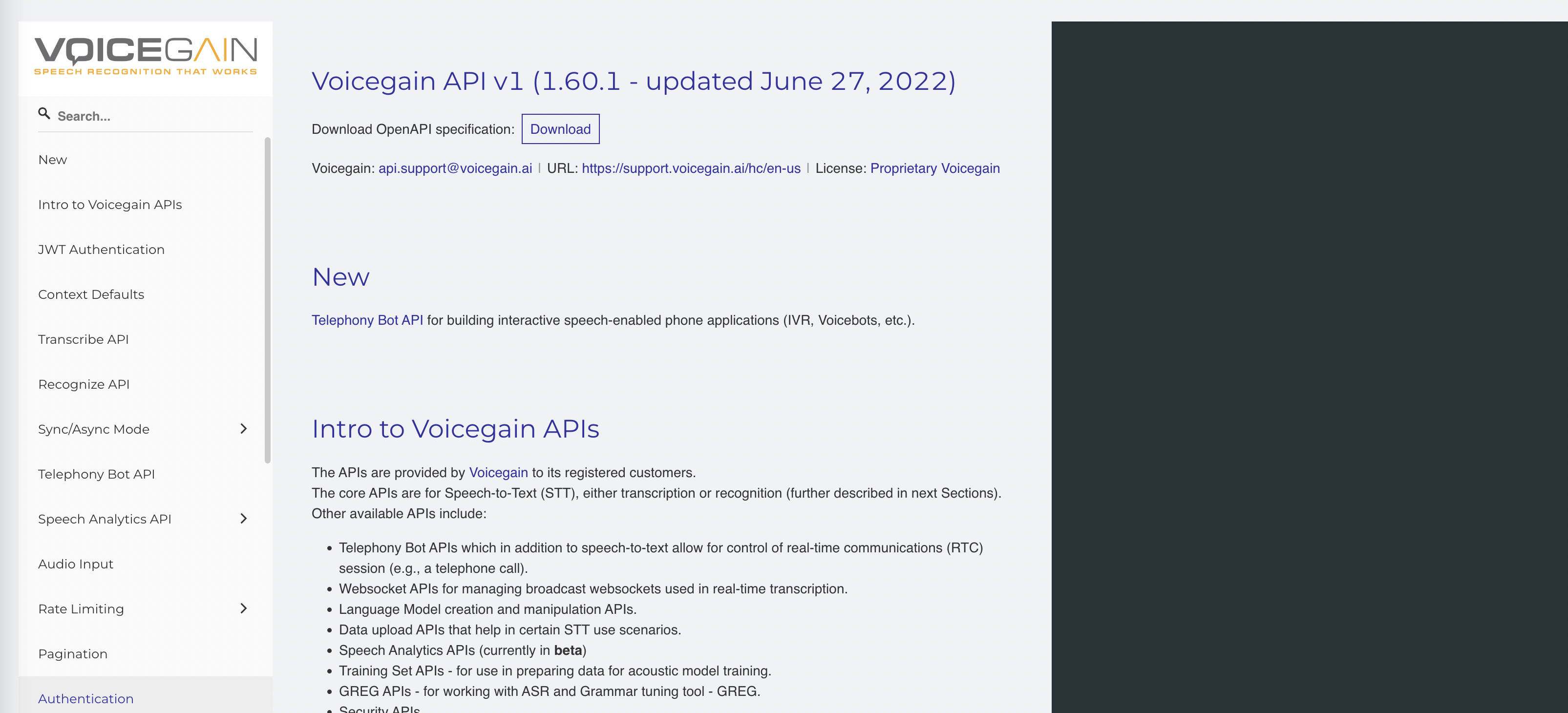Viewport: 1568px width, 713px height.
Task: Select Rate Limiting sidebar item
Action: click(x=146, y=609)
